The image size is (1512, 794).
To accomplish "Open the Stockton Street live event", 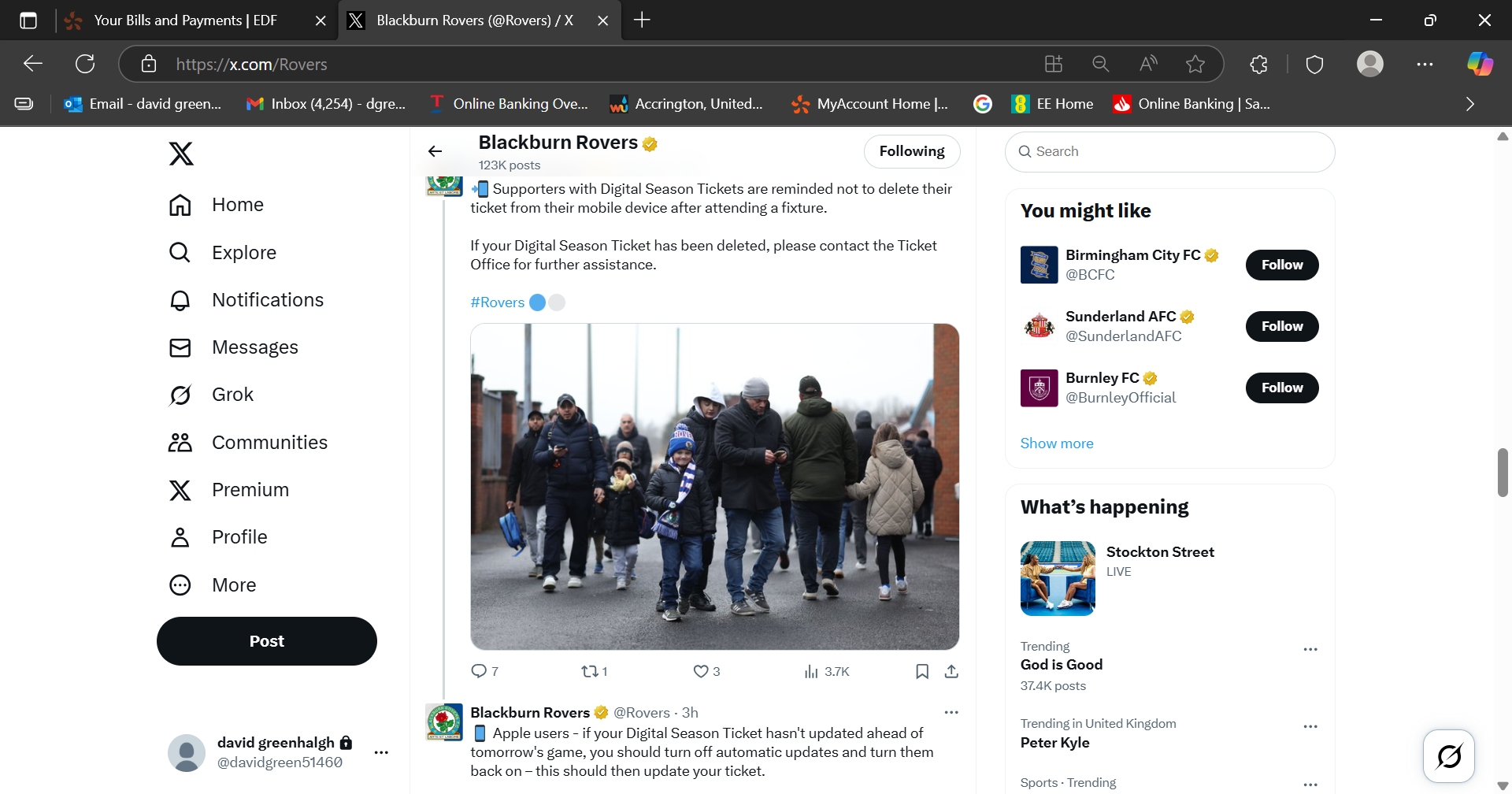I will coord(1169,578).
